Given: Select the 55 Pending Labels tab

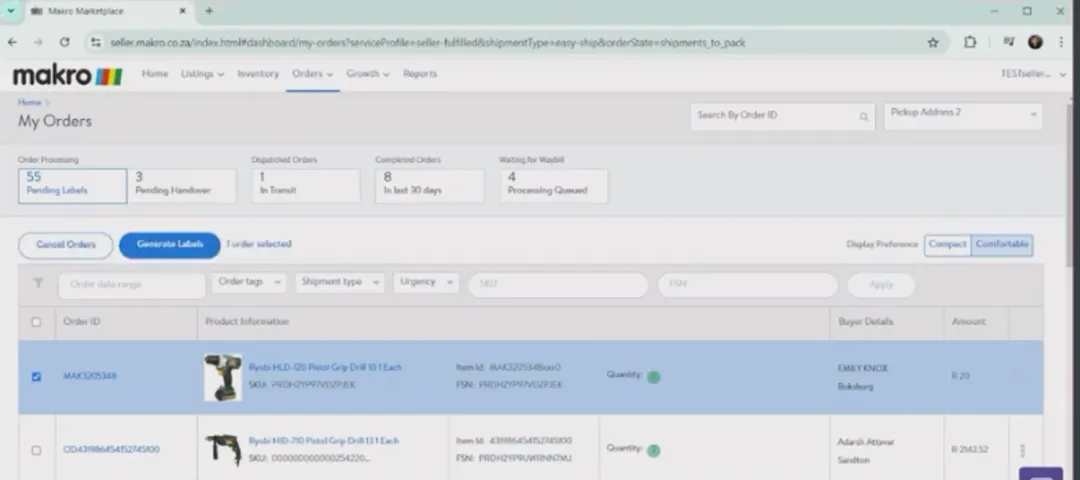Looking at the screenshot, I should point(72,186).
